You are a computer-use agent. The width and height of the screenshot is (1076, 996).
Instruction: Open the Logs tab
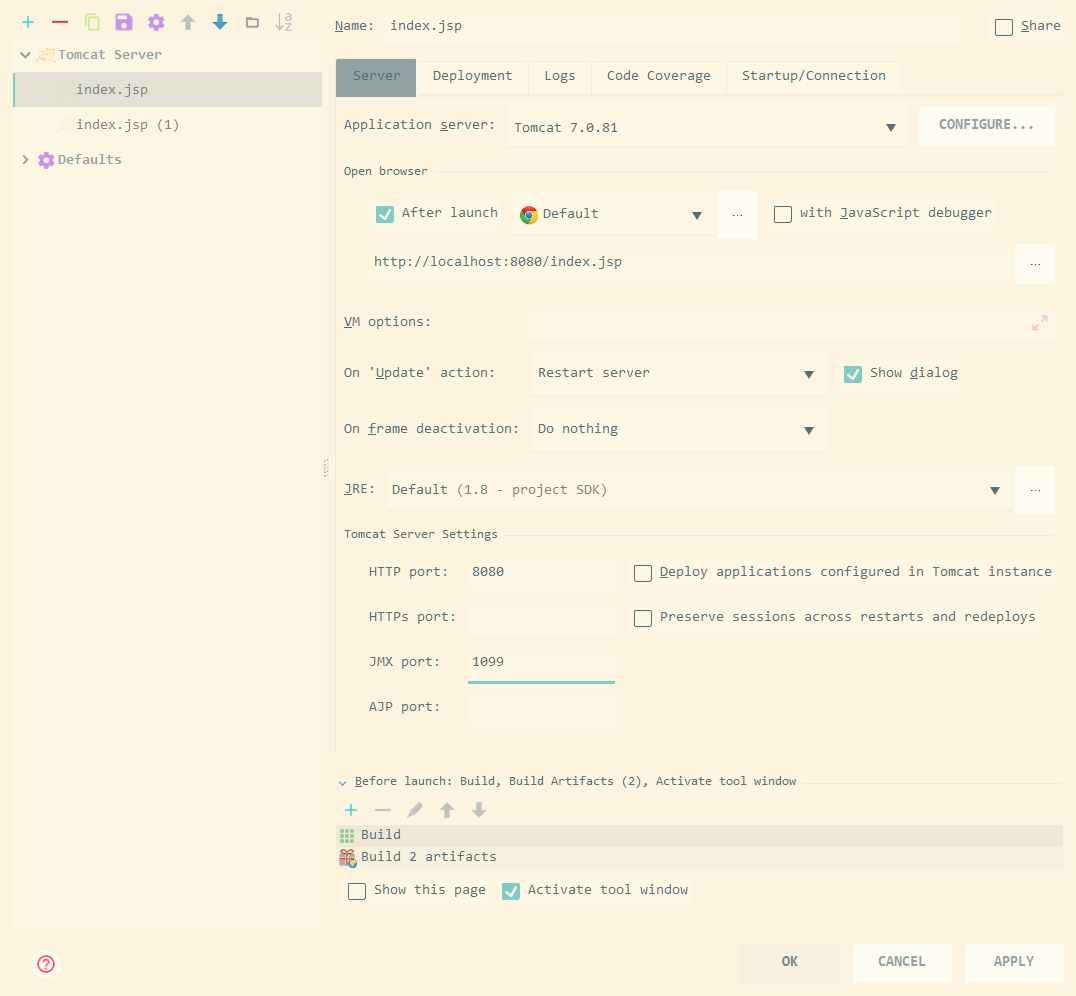coord(560,76)
